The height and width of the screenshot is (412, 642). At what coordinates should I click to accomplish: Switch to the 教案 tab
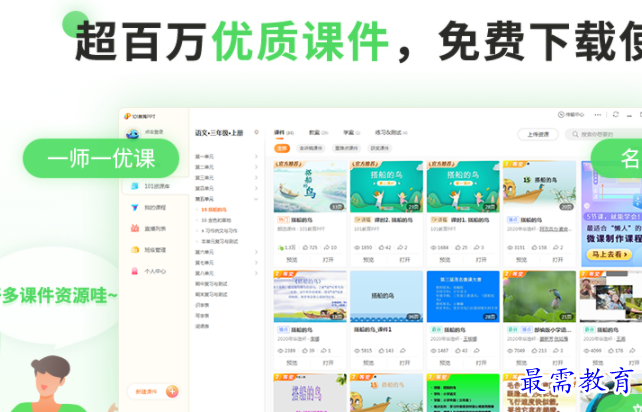(x=319, y=133)
